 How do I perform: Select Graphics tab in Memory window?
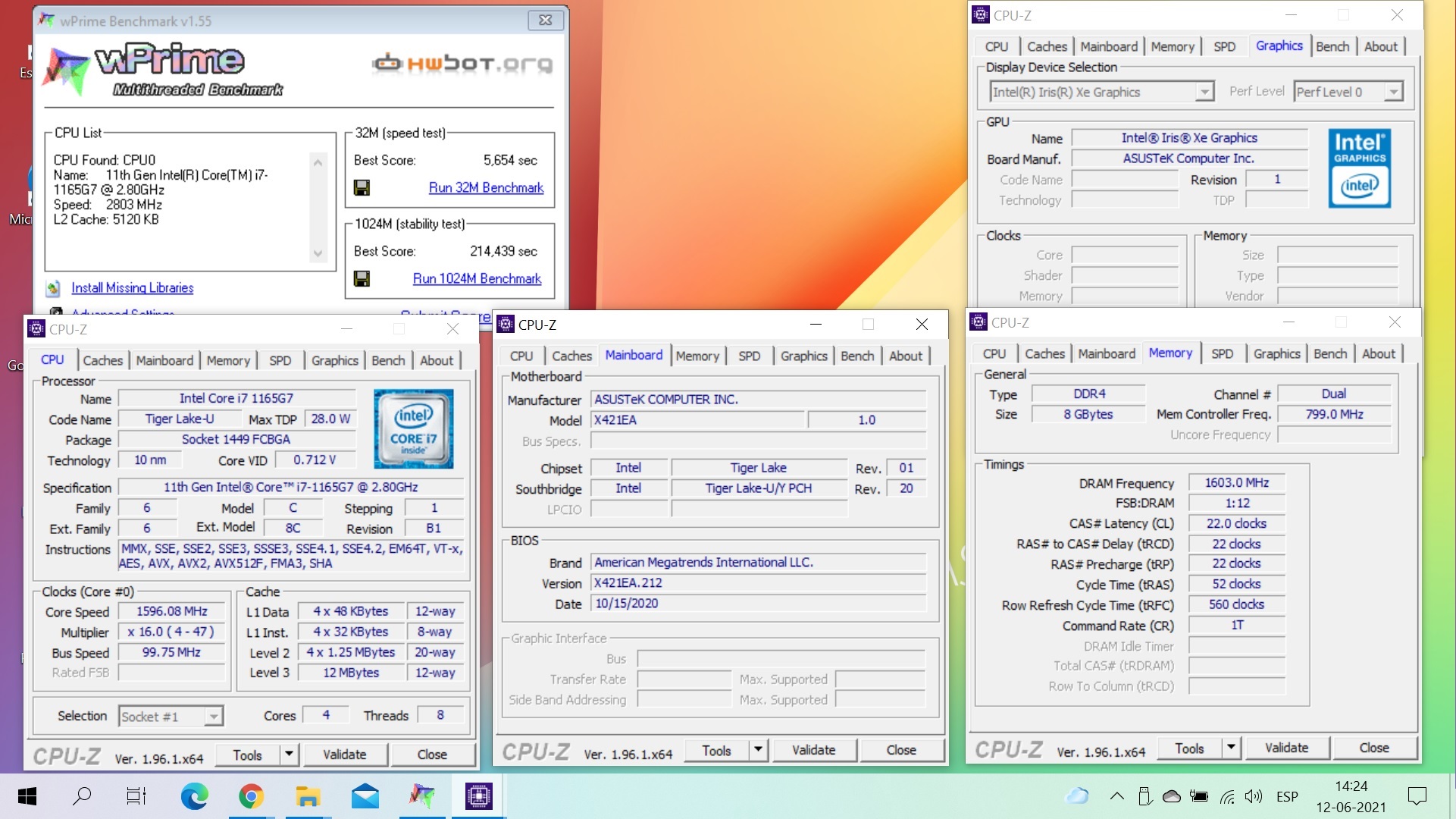(1276, 353)
